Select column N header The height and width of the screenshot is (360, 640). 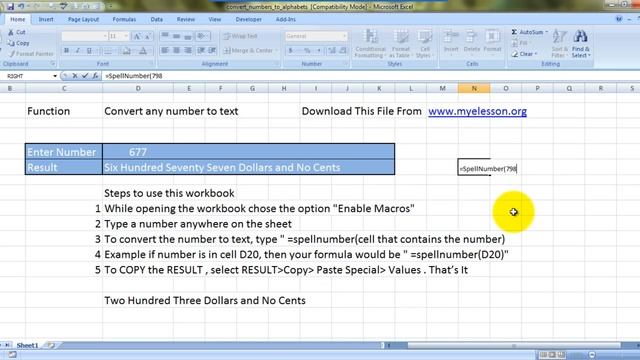(x=474, y=88)
